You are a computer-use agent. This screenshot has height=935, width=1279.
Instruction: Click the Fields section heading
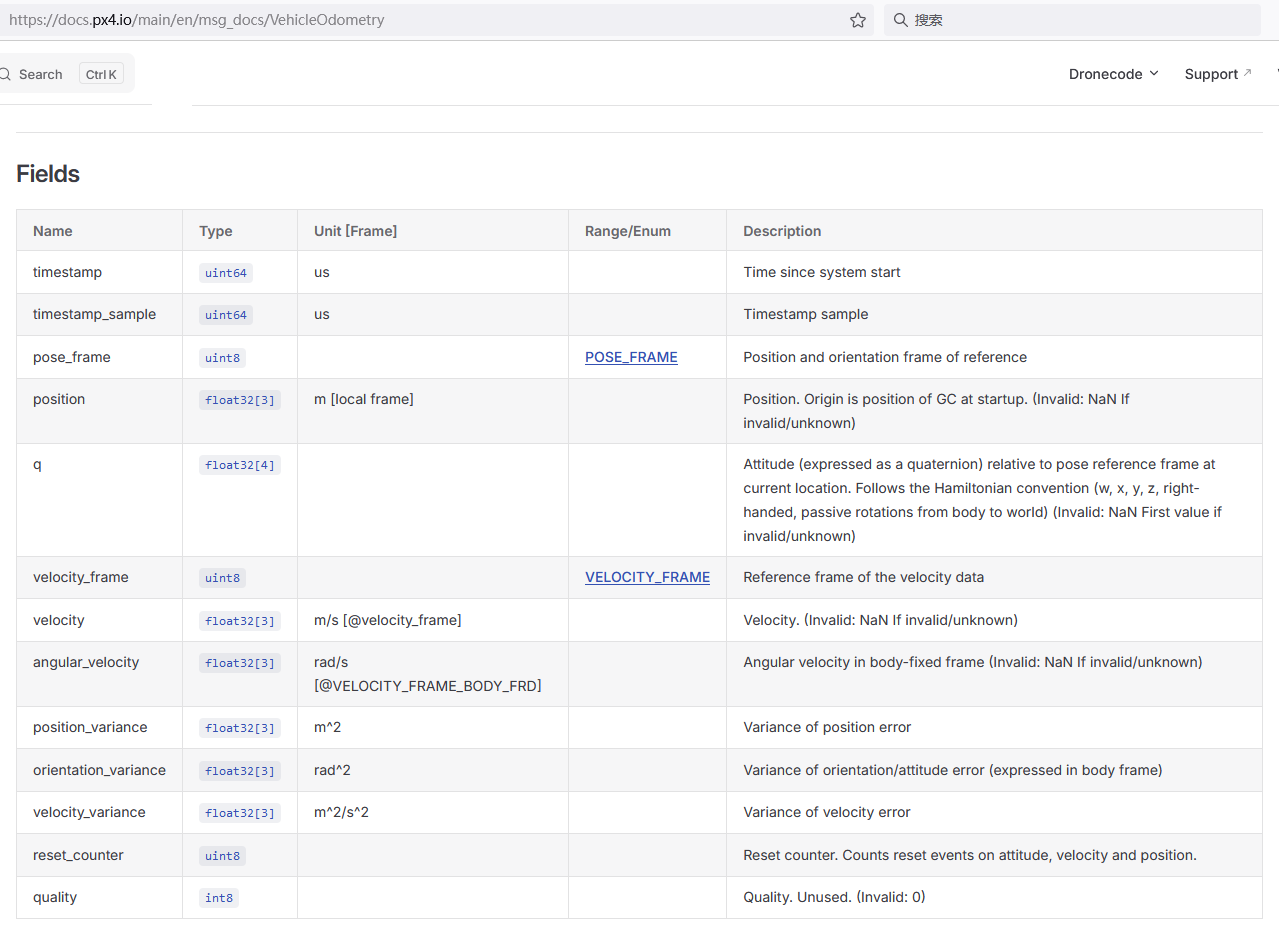click(48, 174)
